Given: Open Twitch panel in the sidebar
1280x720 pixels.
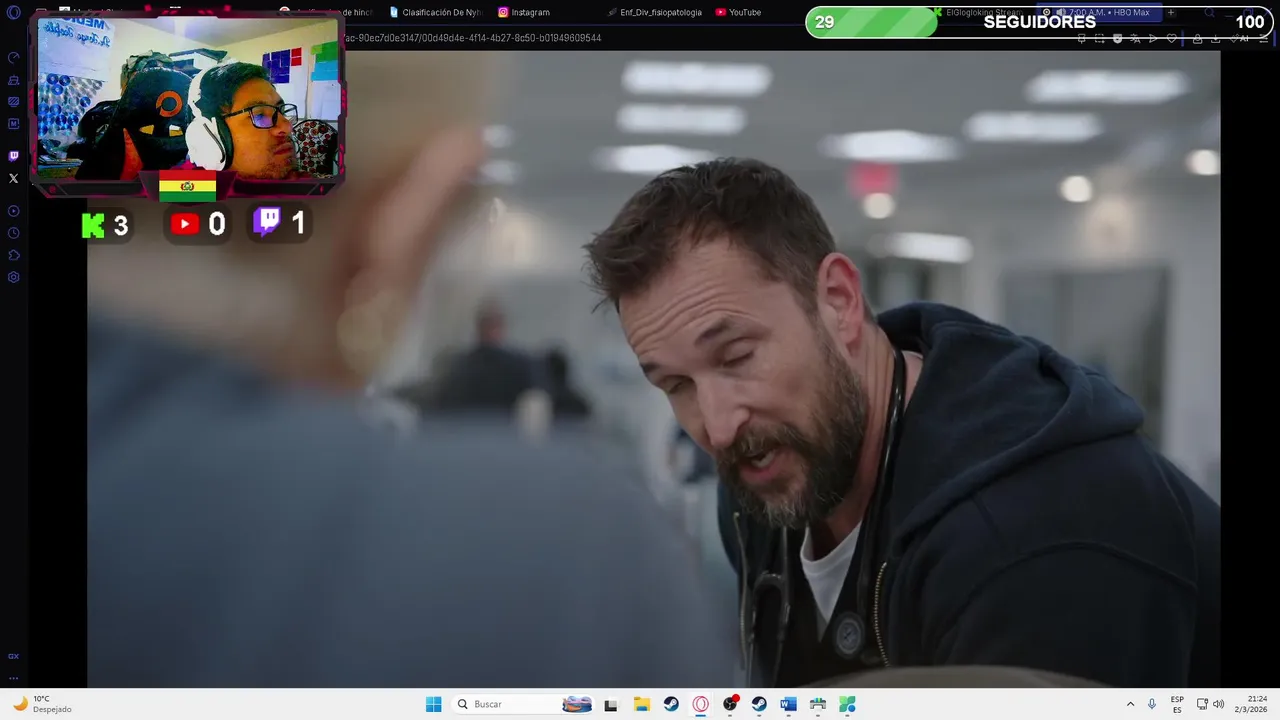Looking at the screenshot, I should click(13, 156).
